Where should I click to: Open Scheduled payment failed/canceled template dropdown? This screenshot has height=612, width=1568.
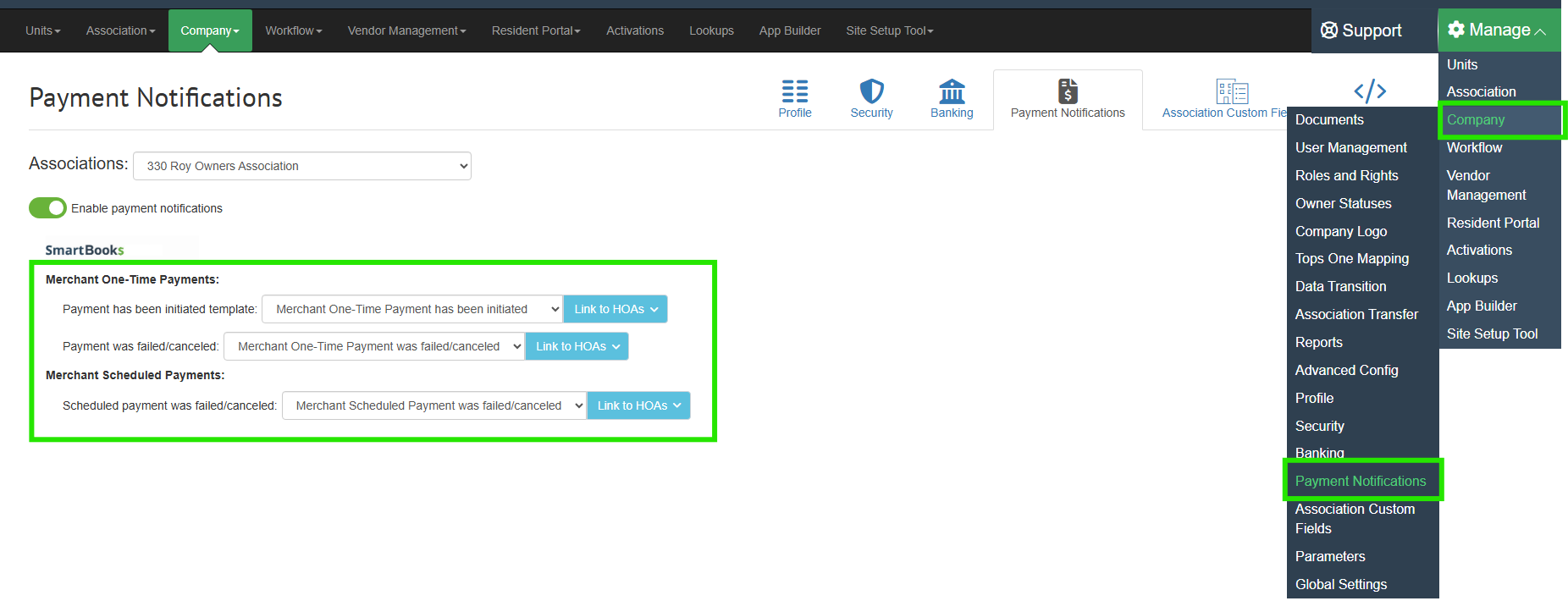click(x=433, y=405)
